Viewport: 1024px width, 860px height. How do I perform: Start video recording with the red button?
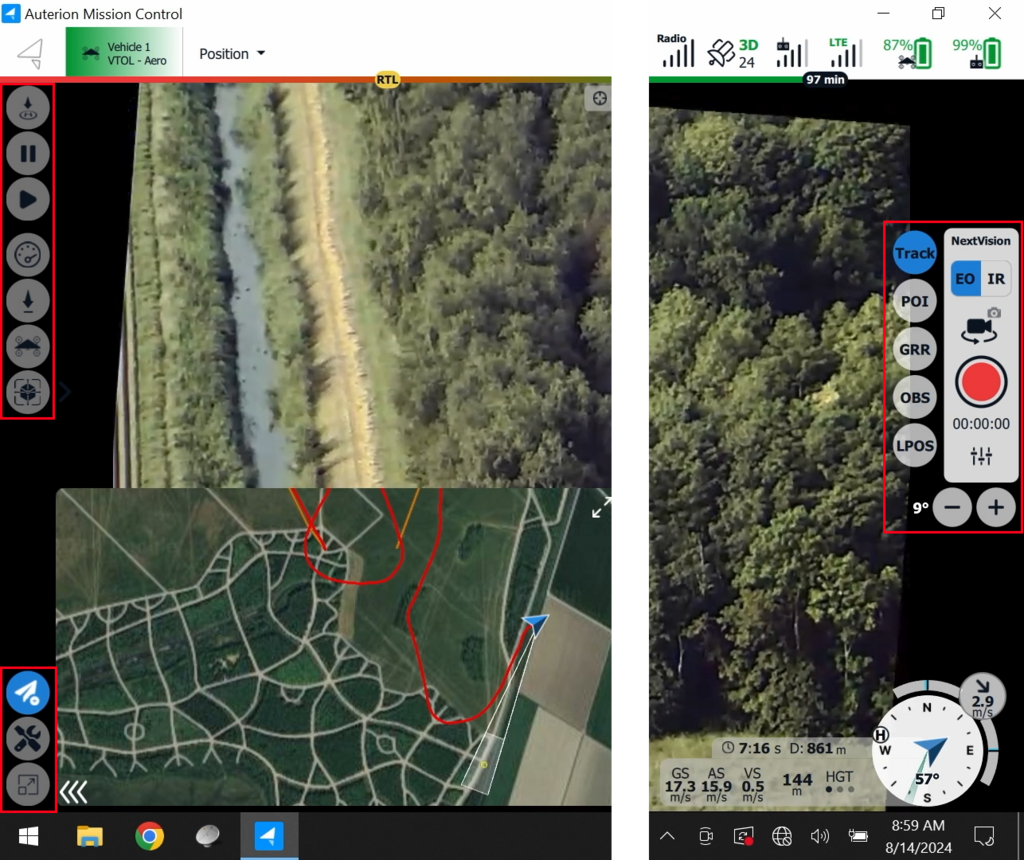(980, 382)
